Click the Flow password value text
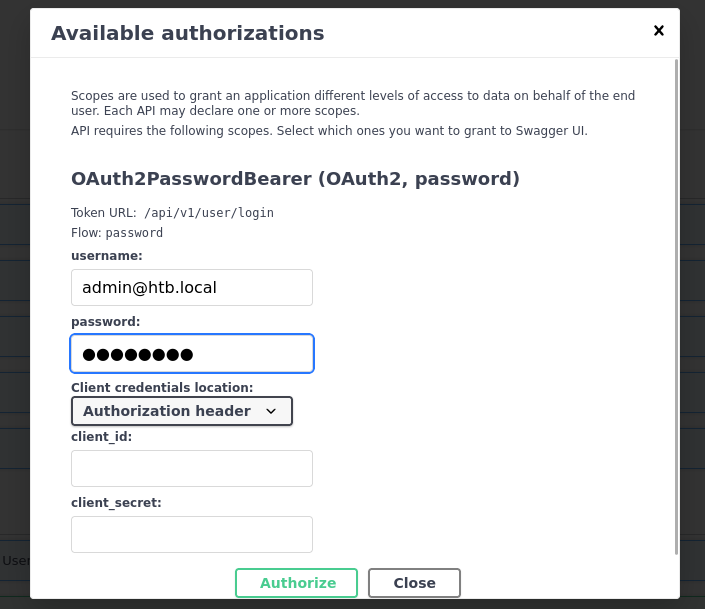Viewport: 705px width, 609px height. click(134, 233)
